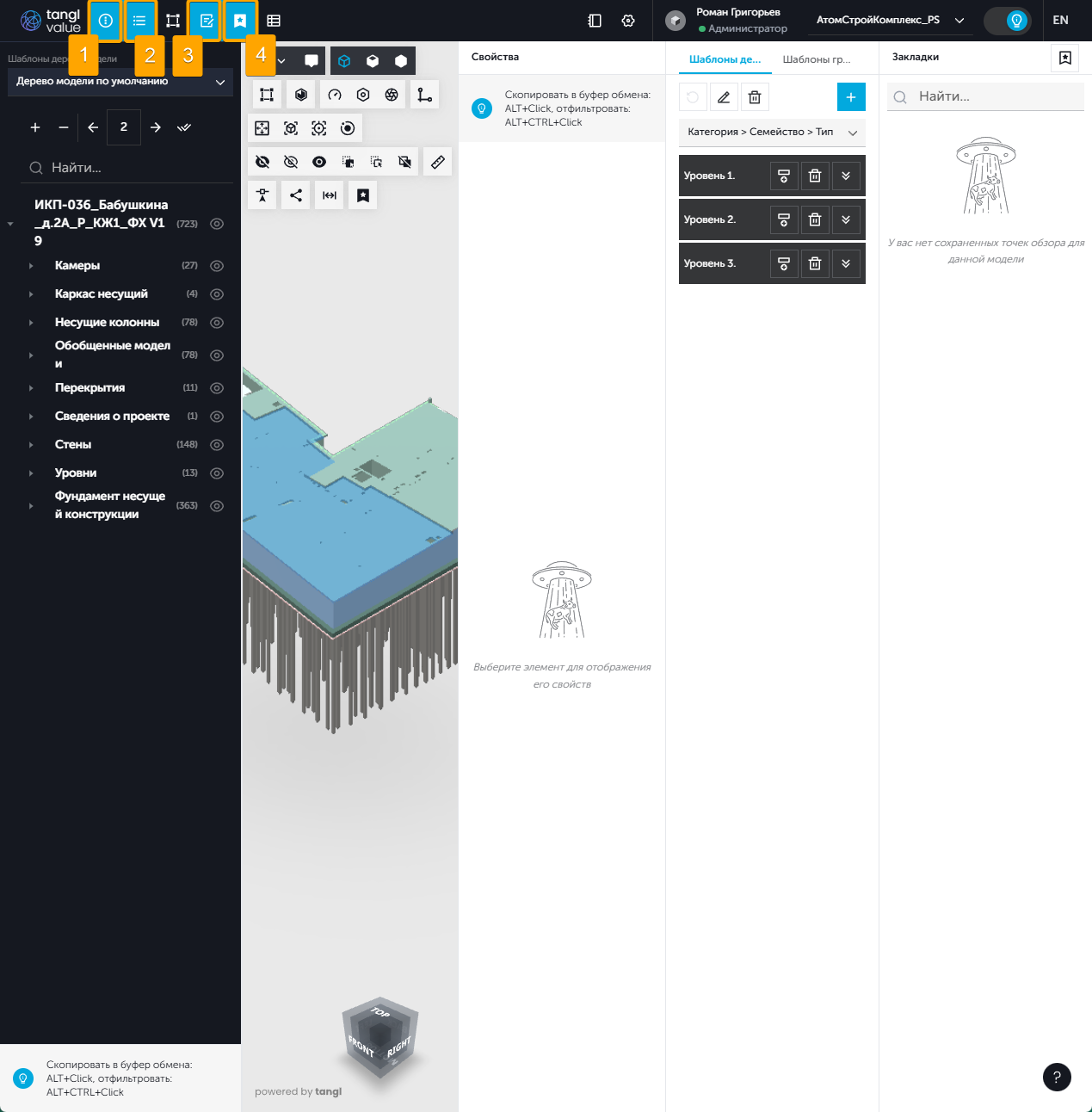Toggle the lightbulb hints switch in header
The height and width of the screenshot is (1112, 1092).
[x=1009, y=21]
